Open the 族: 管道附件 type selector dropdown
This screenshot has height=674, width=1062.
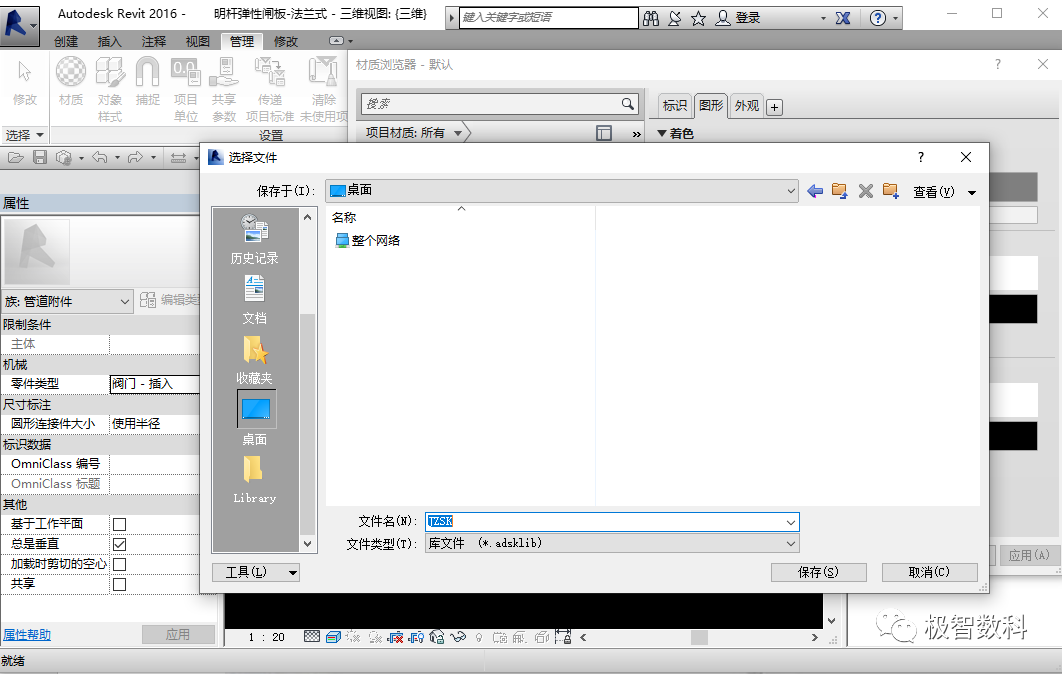(x=67, y=301)
